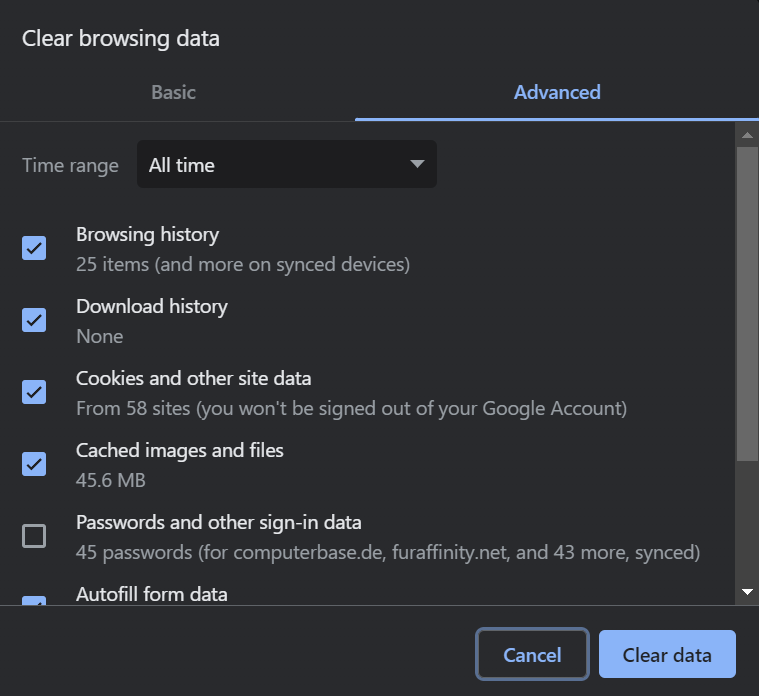
Task: Click the vertical scrollbar thumb
Action: point(747,300)
